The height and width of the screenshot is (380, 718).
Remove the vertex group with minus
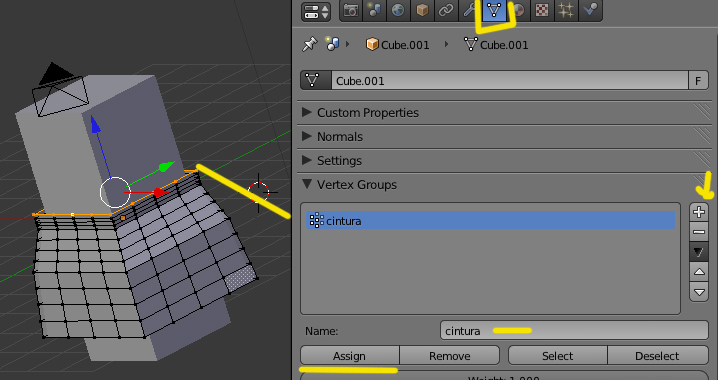click(x=699, y=232)
